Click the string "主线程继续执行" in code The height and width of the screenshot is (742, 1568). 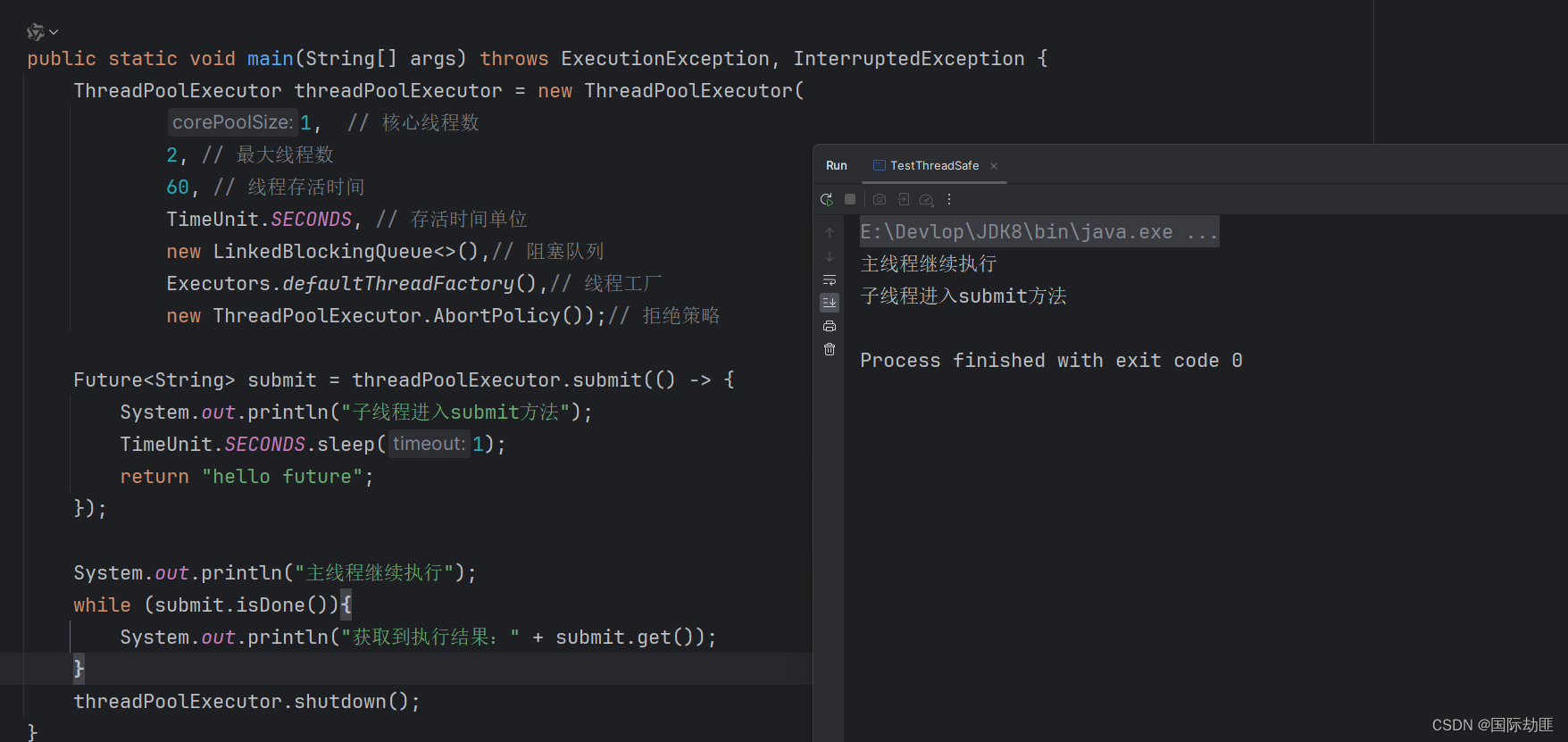pos(375,573)
